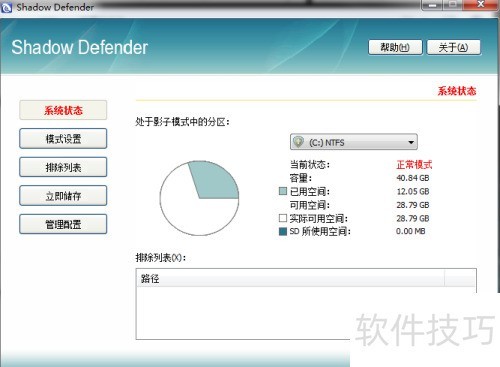Click the 40.84 GB capacity value
The width and height of the screenshot is (500, 367).
pos(413,178)
